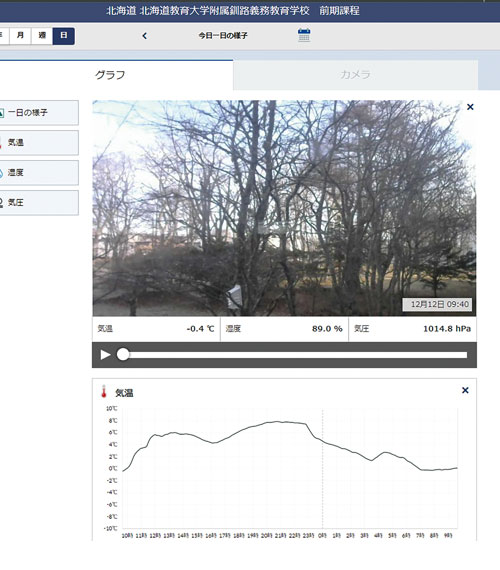This screenshot has height=570, width=500.
Task: Click the 0時 dashed line on chart
Action: (x=323, y=468)
